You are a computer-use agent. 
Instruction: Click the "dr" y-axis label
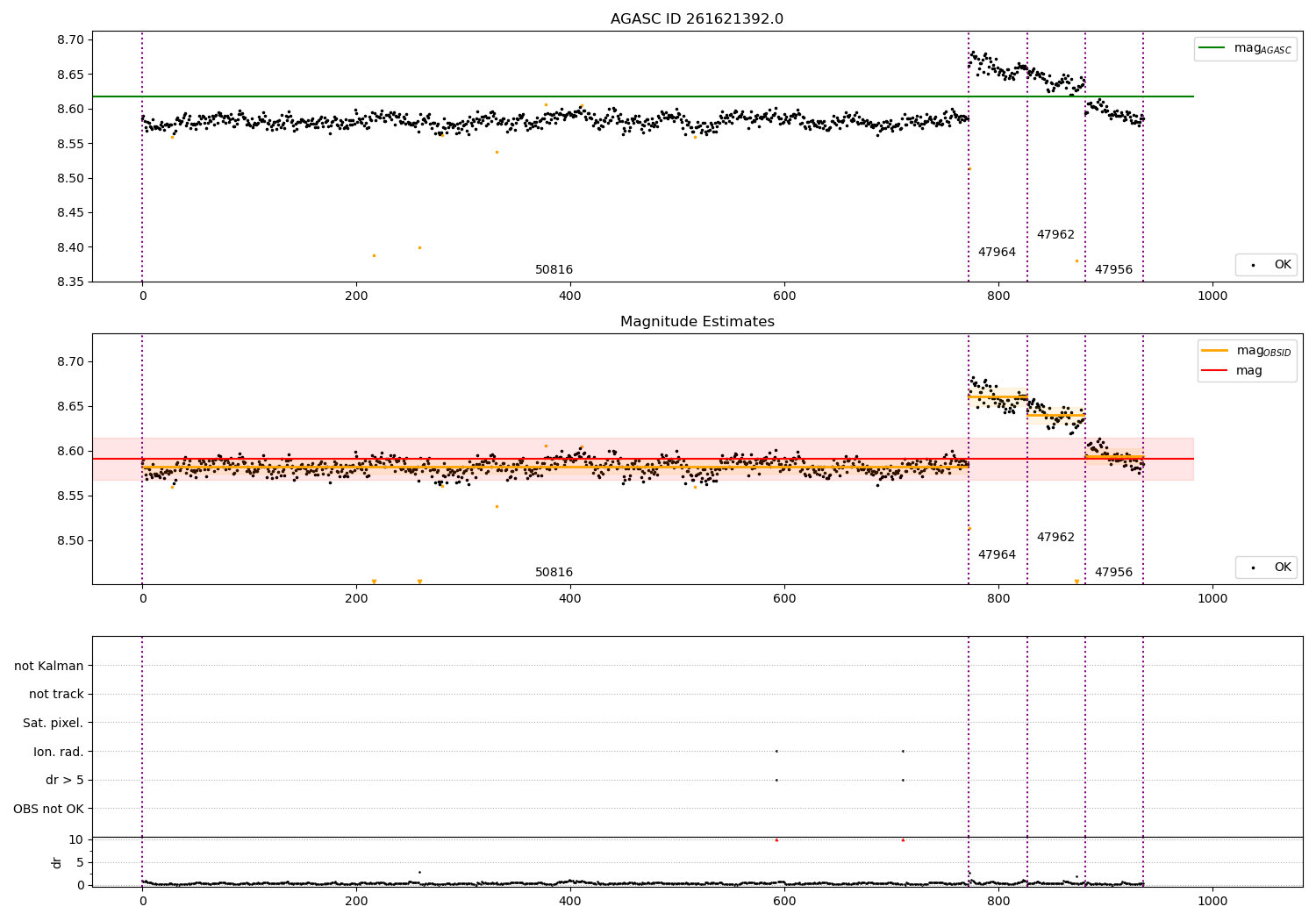click(x=57, y=862)
